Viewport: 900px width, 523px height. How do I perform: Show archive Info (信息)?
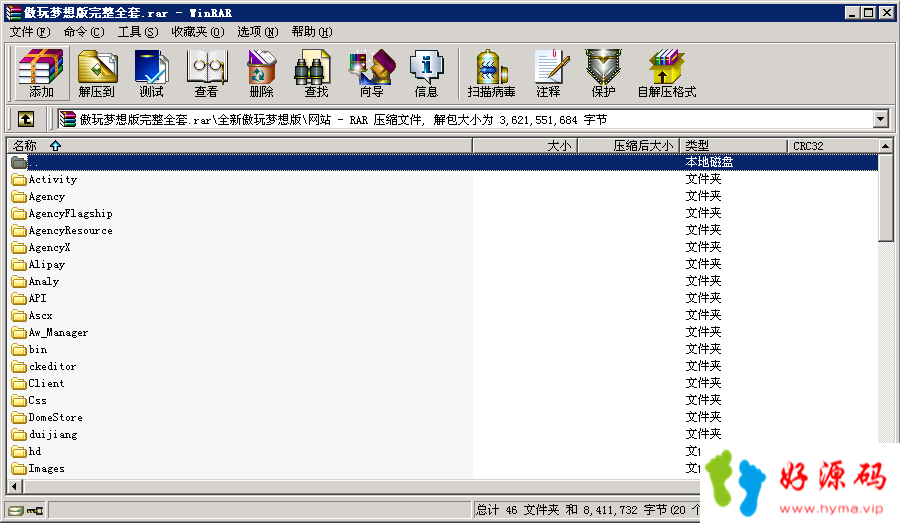(x=426, y=73)
